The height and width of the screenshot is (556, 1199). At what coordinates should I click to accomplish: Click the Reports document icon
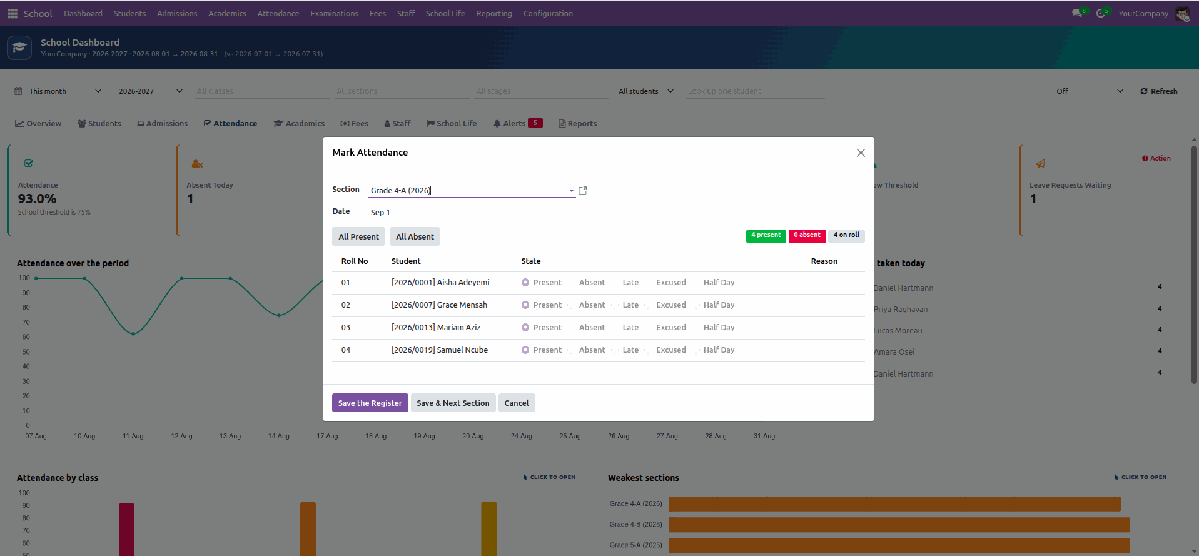[562, 123]
